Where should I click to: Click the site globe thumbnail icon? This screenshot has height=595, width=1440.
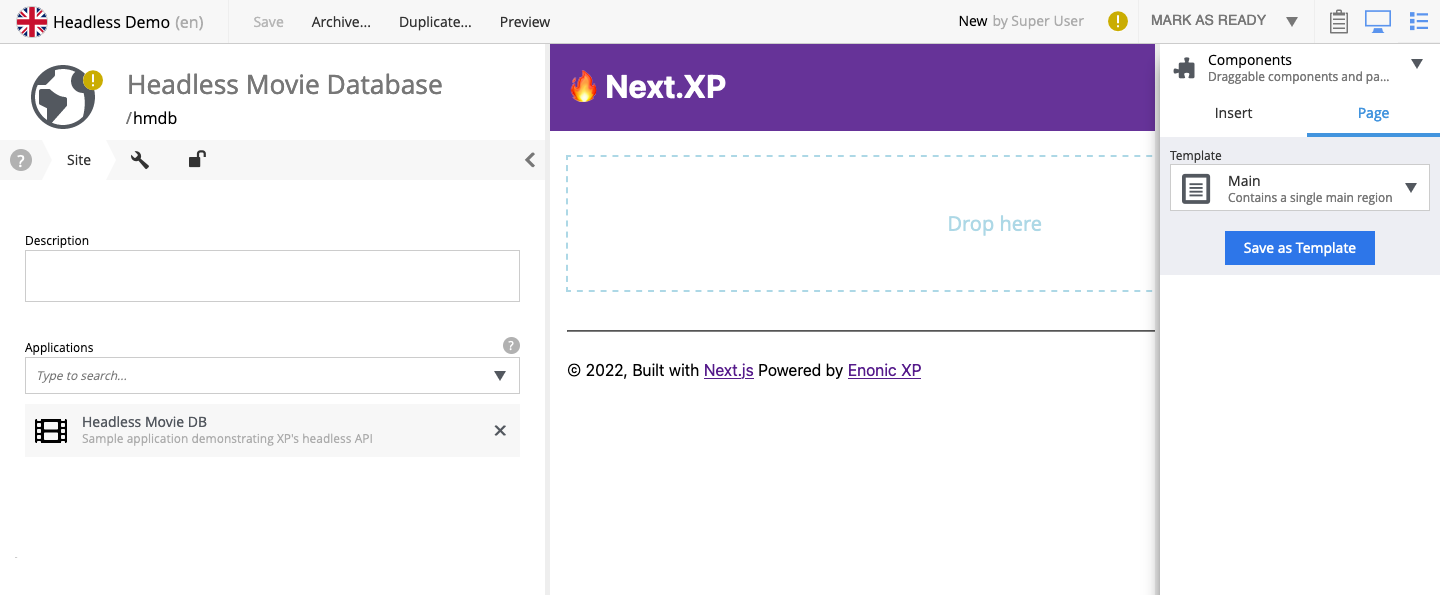63,97
